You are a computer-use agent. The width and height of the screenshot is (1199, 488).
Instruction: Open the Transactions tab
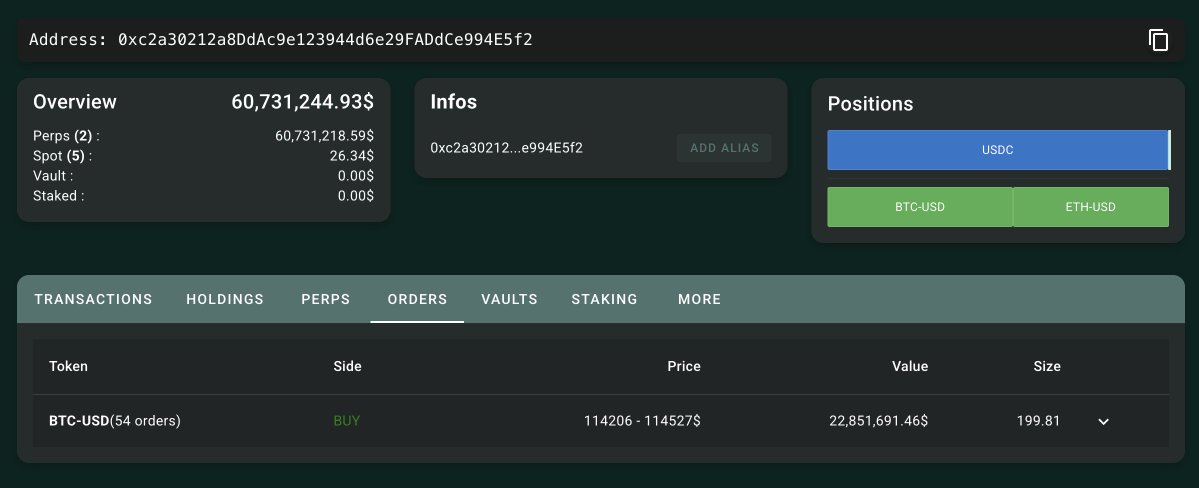tap(93, 299)
